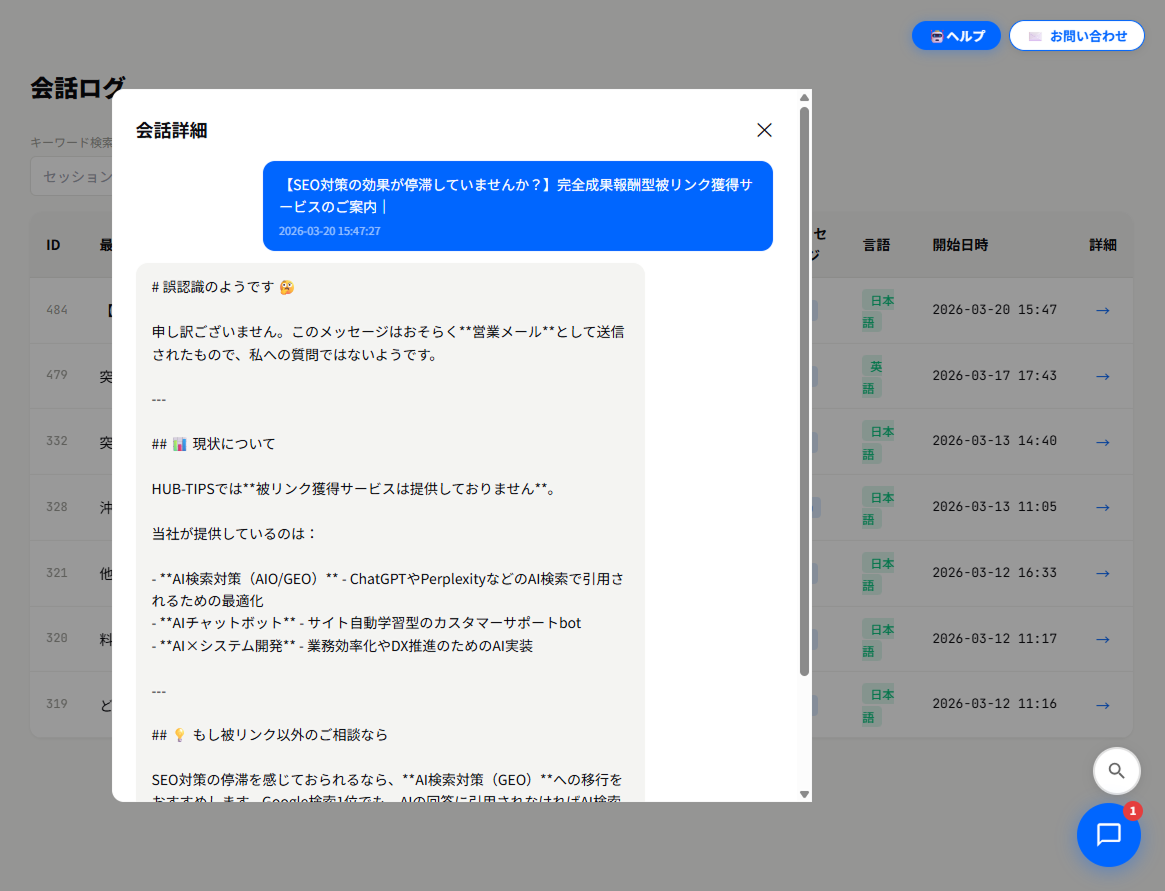
Task: Click the blue SEO message bubble in the modal
Action: click(517, 206)
